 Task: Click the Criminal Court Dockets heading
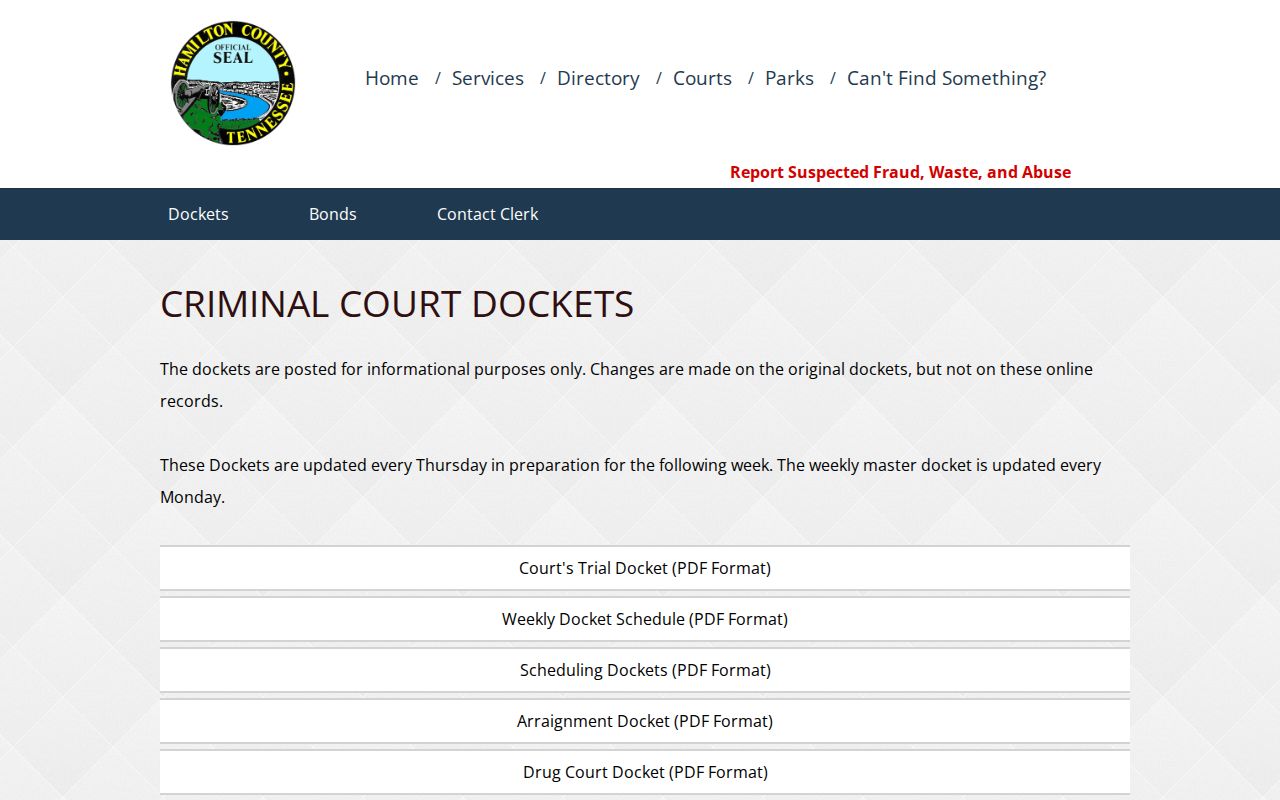pos(397,304)
